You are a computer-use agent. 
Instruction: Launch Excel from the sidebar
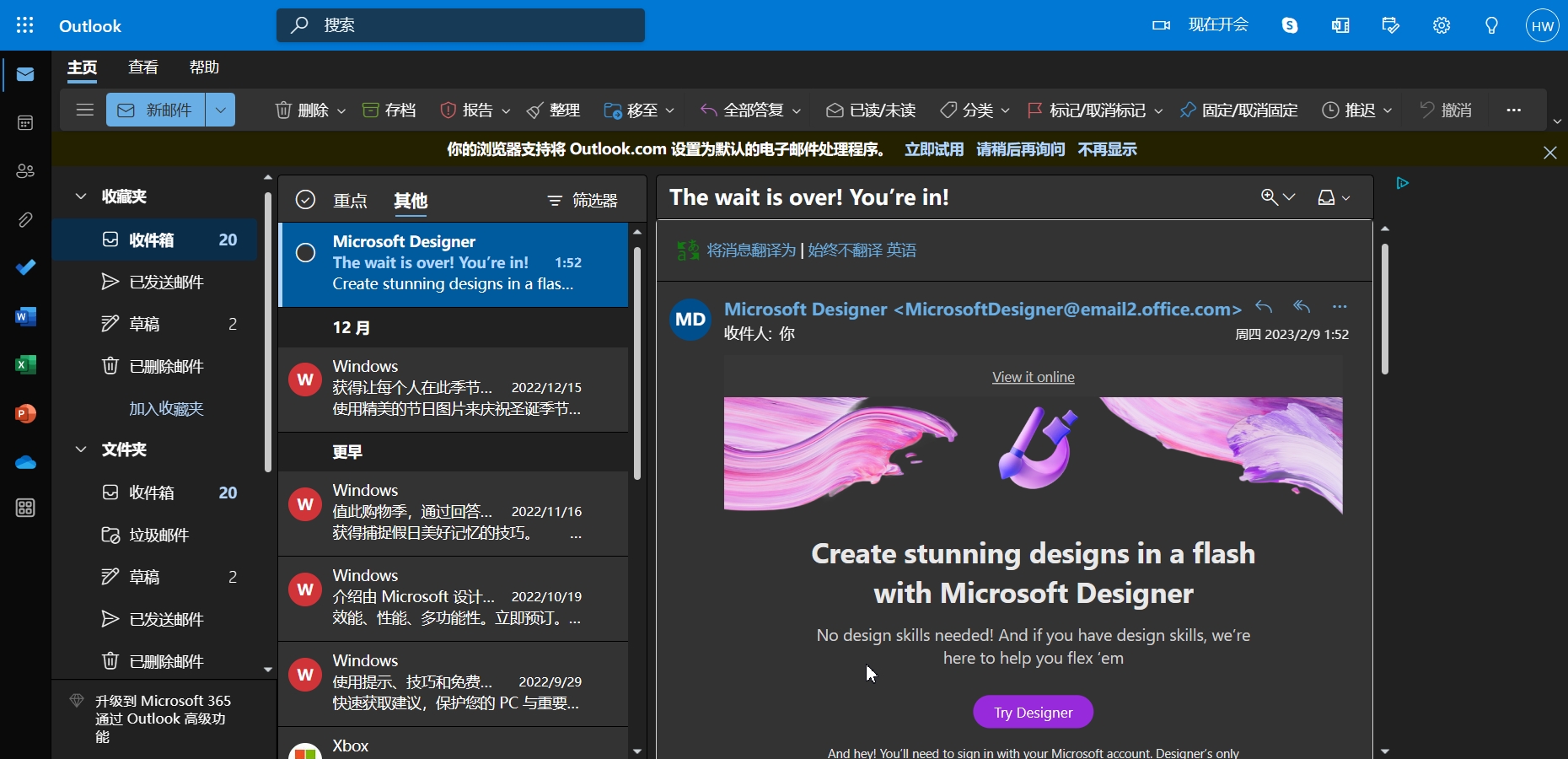(x=25, y=364)
